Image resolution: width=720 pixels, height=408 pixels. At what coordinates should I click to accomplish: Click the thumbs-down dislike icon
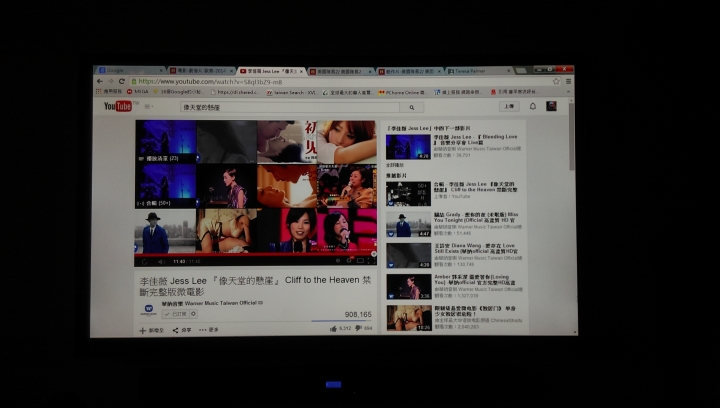(359, 328)
